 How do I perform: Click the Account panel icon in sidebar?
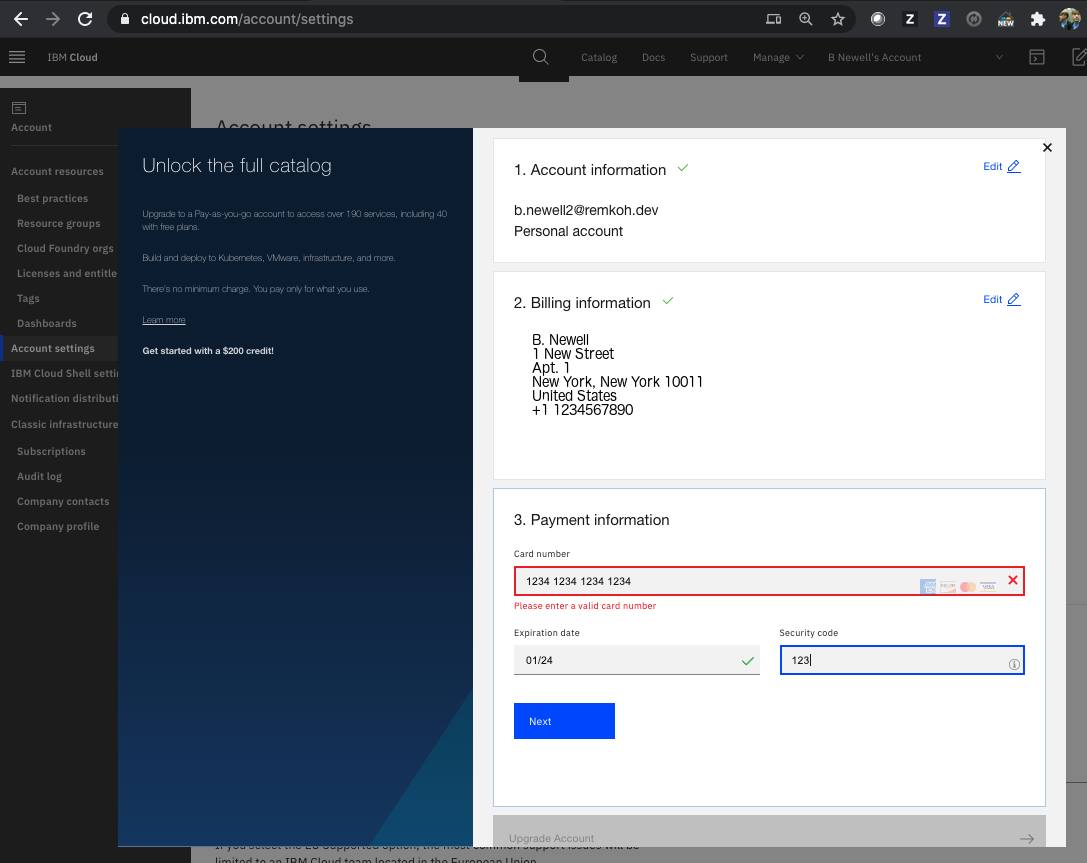(x=19, y=107)
